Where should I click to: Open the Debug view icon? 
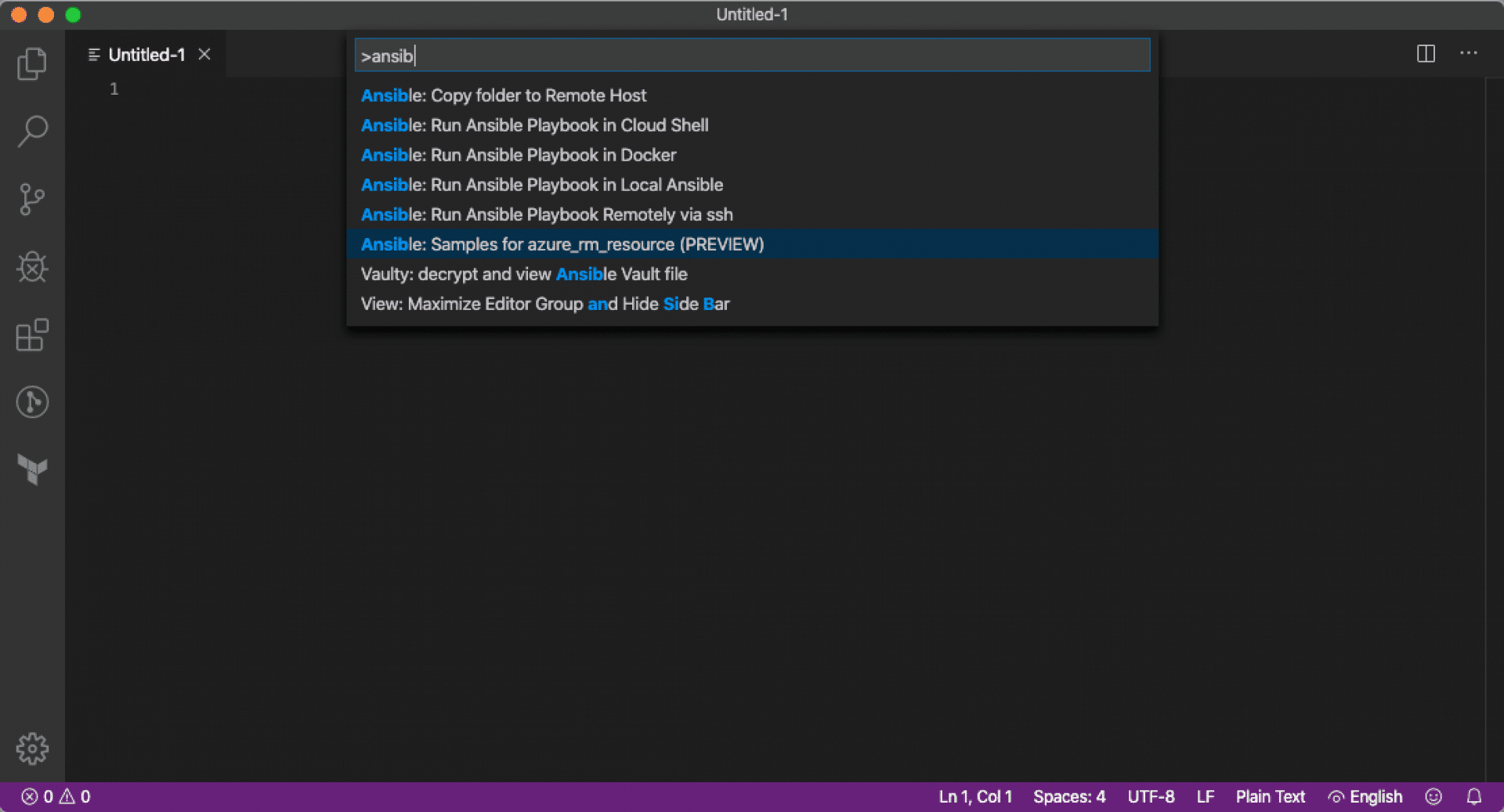pyautogui.click(x=32, y=267)
